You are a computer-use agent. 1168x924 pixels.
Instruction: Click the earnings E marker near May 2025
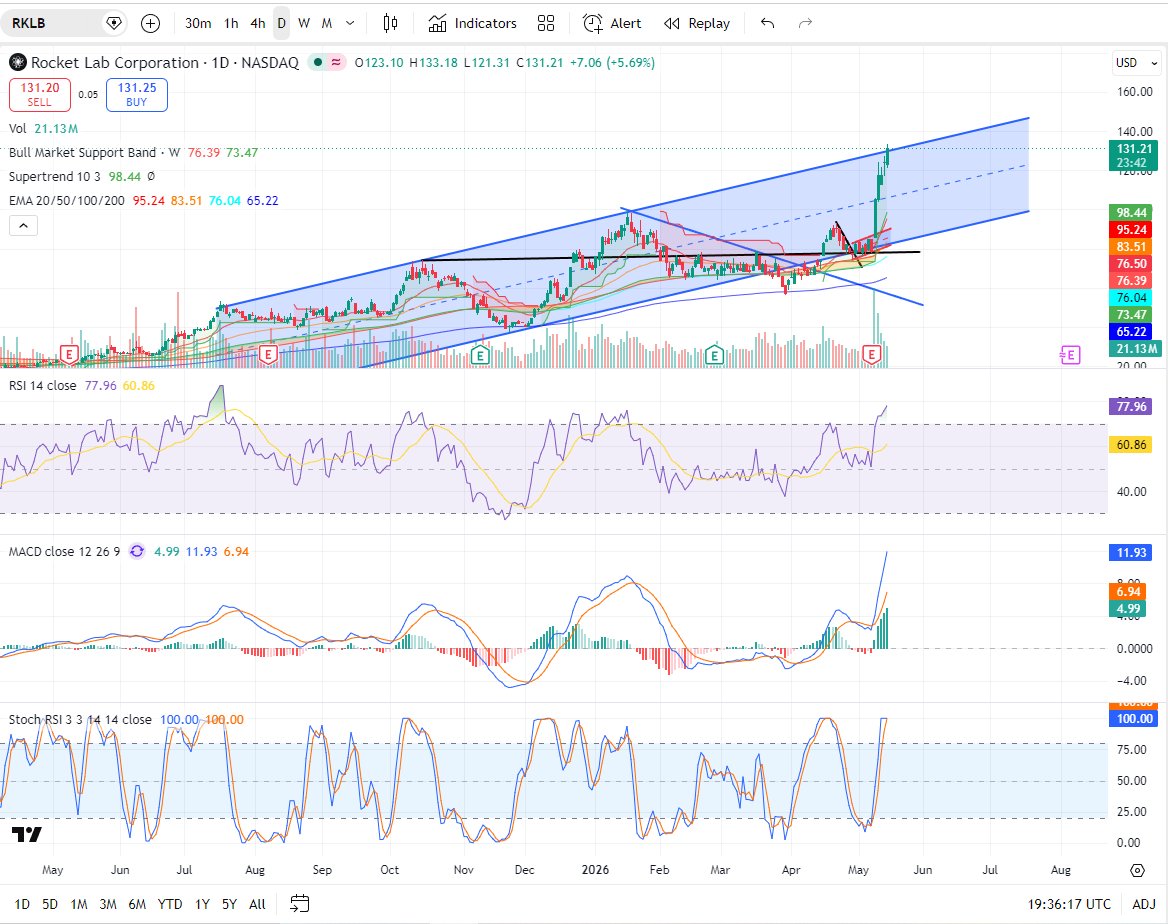point(69,355)
